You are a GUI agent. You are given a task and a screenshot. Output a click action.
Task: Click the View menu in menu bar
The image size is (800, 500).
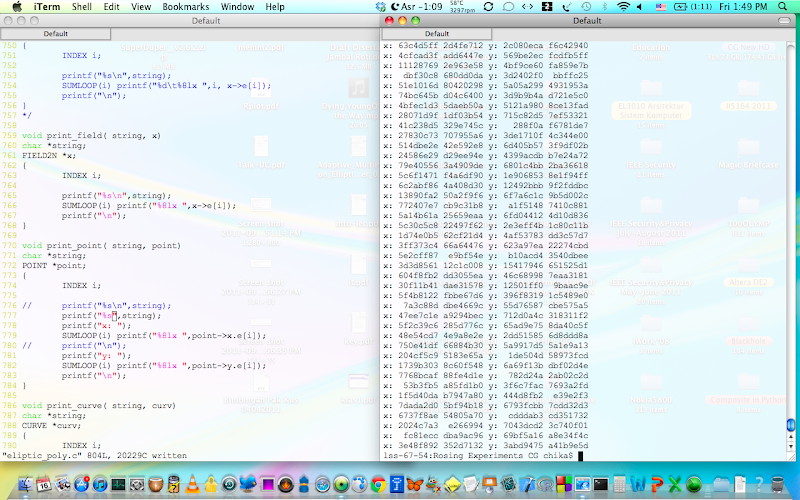(x=142, y=6)
